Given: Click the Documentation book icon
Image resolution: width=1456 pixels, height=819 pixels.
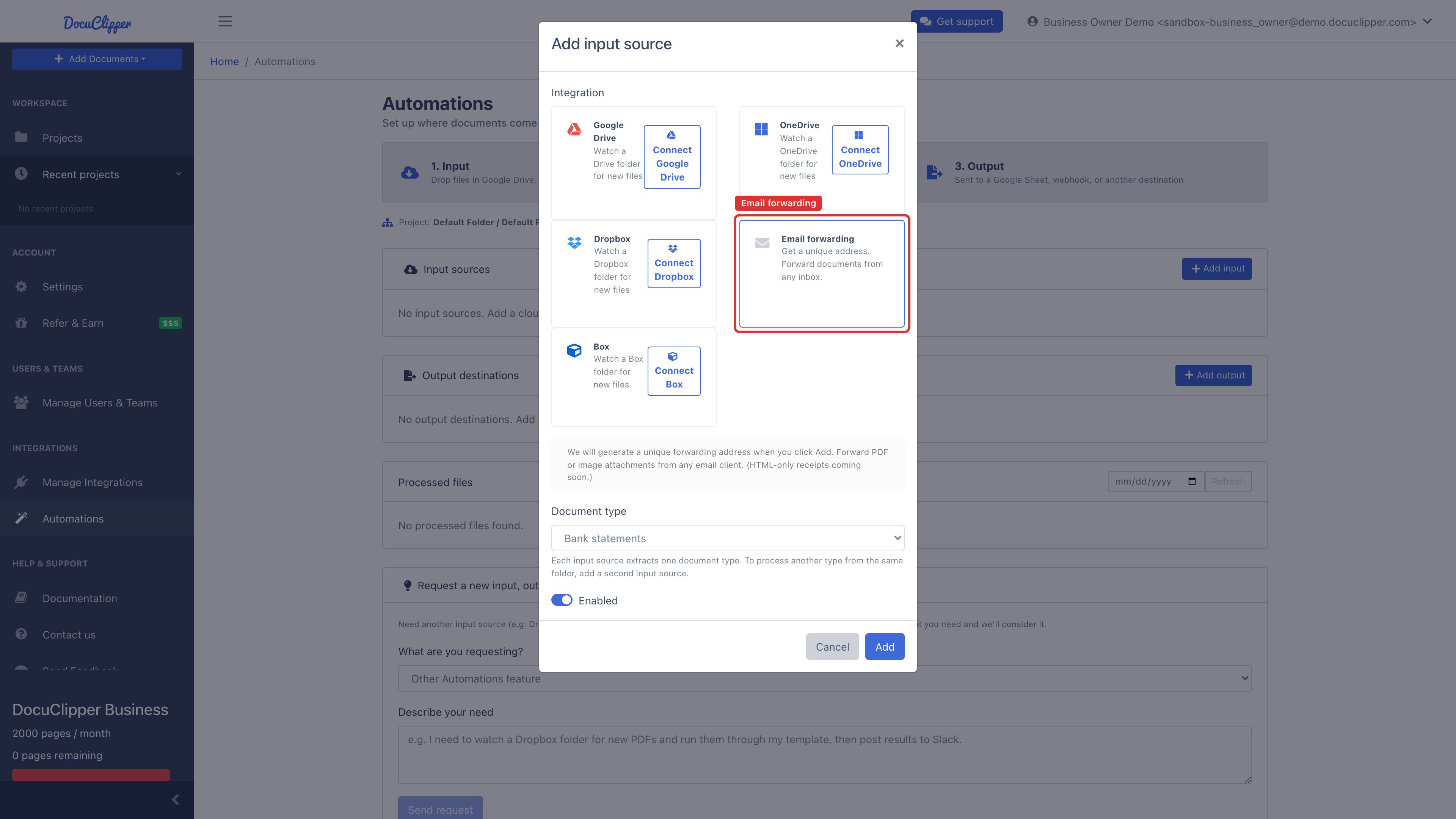Looking at the screenshot, I should 21,598.
